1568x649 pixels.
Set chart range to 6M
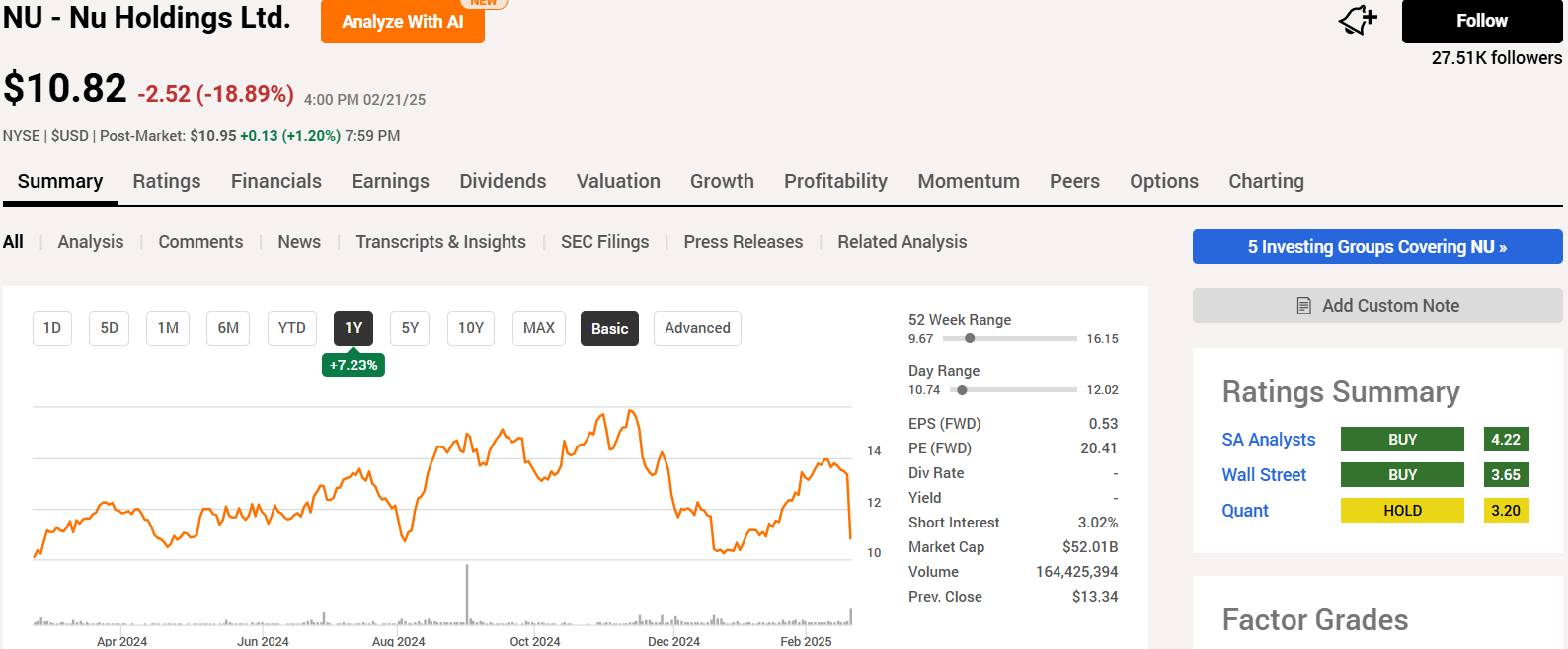tap(228, 328)
